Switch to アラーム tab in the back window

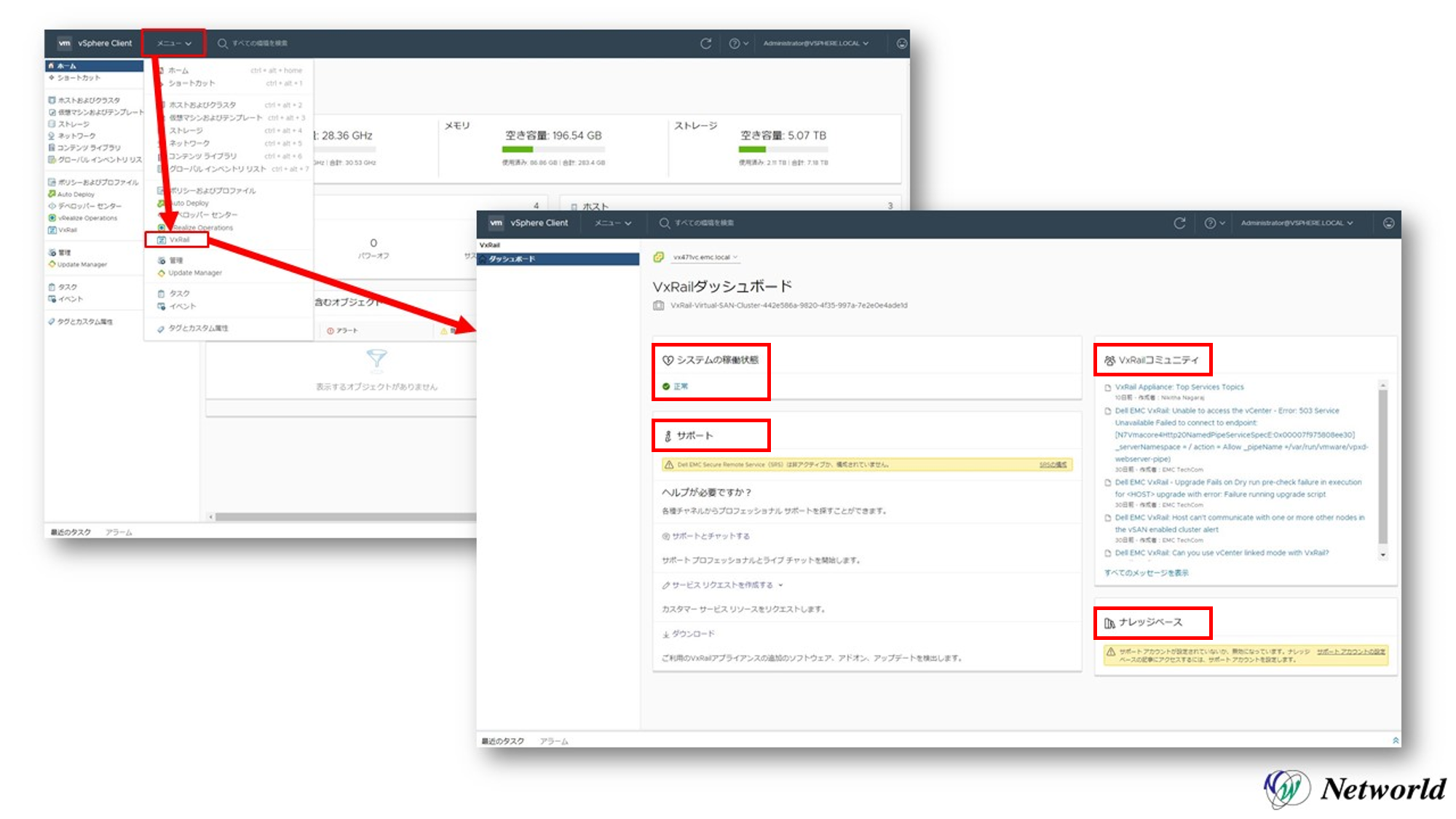tap(119, 532)
